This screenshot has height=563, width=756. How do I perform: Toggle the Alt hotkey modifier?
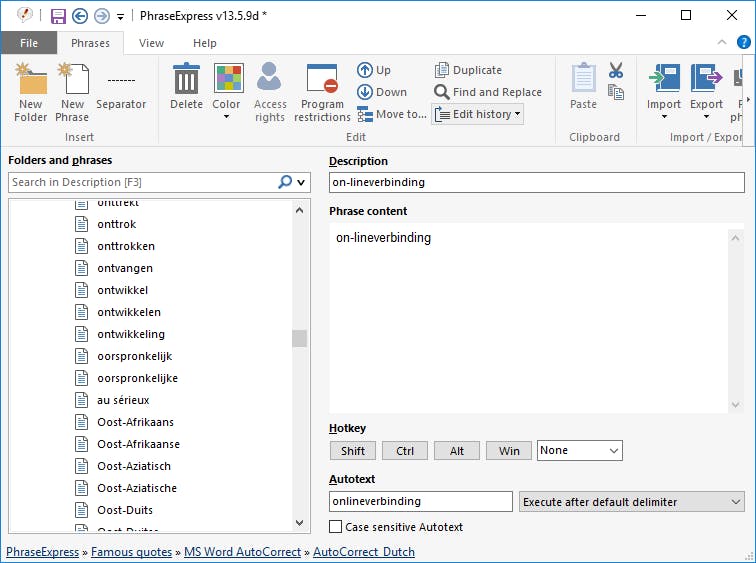[457, 451]
